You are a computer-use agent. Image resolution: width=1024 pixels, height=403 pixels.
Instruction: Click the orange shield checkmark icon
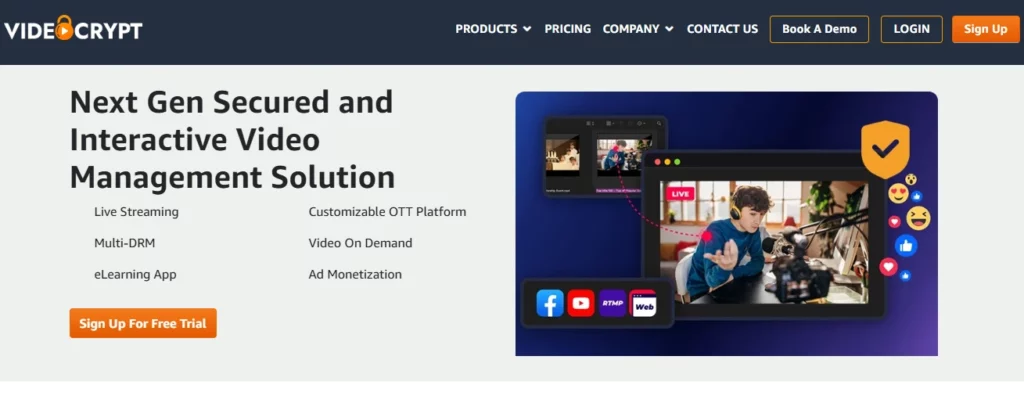(x=885, y=149)
